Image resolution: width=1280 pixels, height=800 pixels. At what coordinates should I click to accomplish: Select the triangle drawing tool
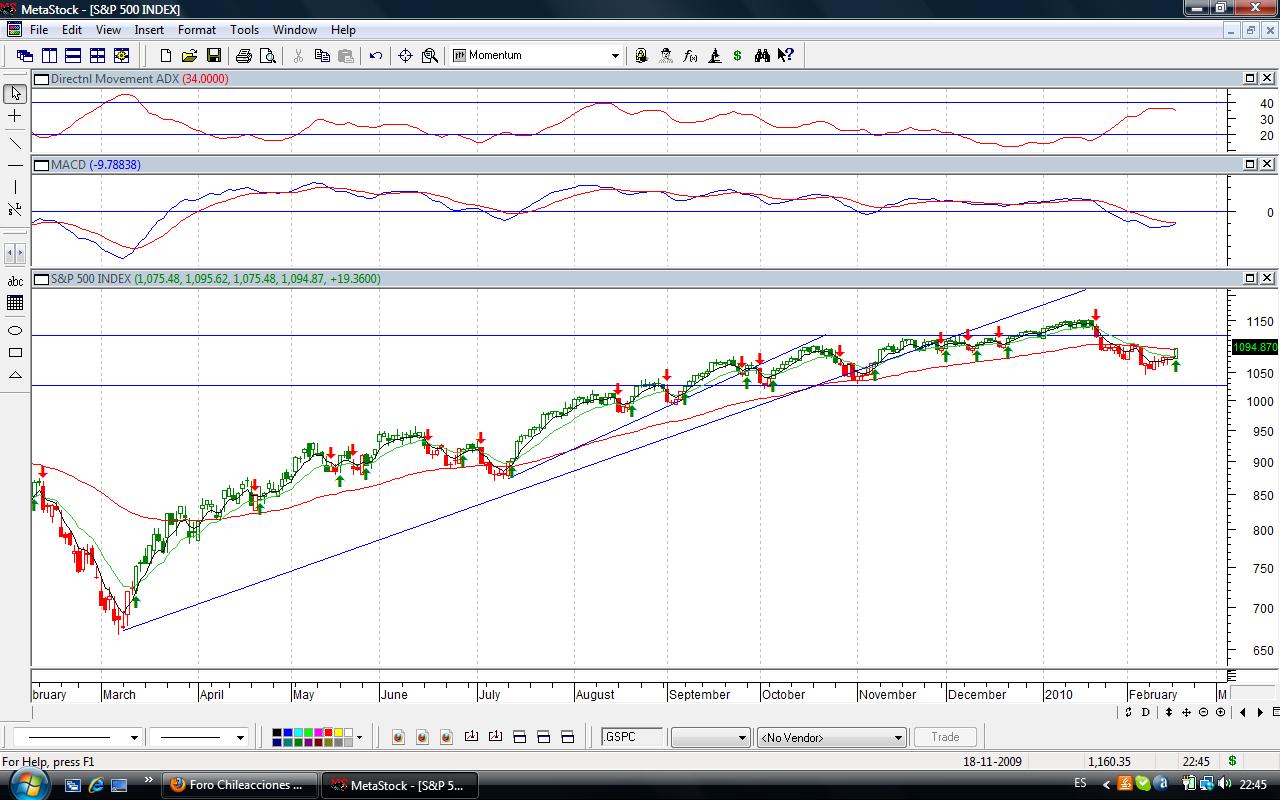coord(15,375)
